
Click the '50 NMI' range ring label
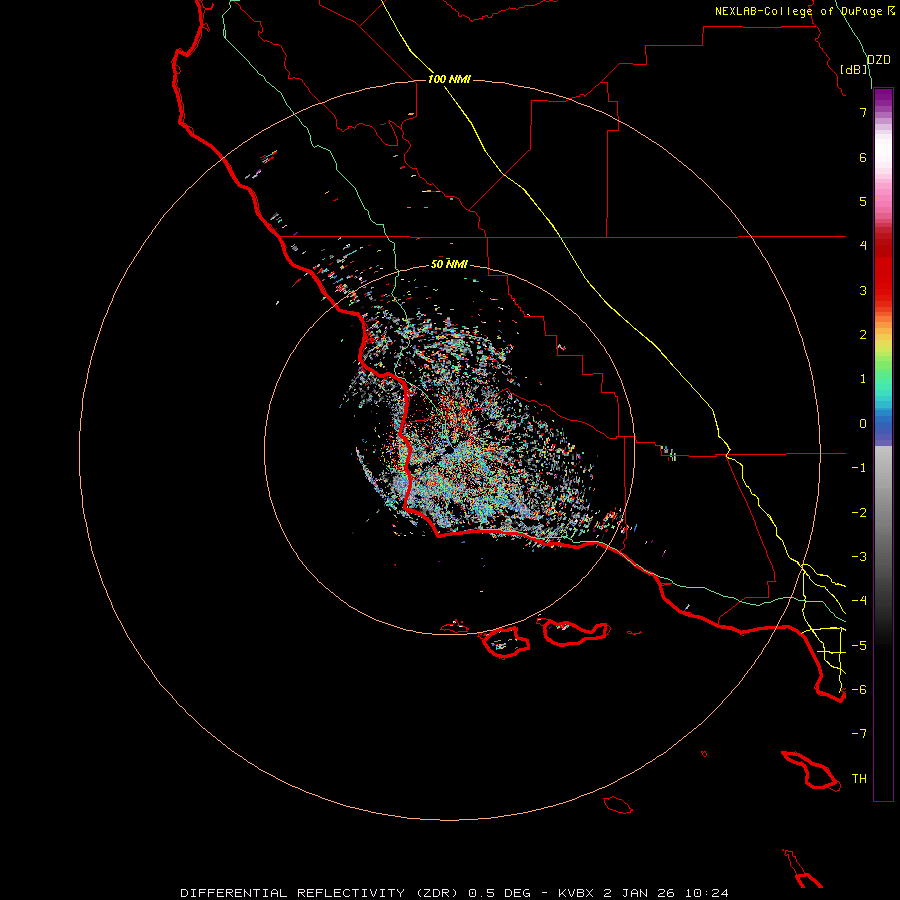449,264
